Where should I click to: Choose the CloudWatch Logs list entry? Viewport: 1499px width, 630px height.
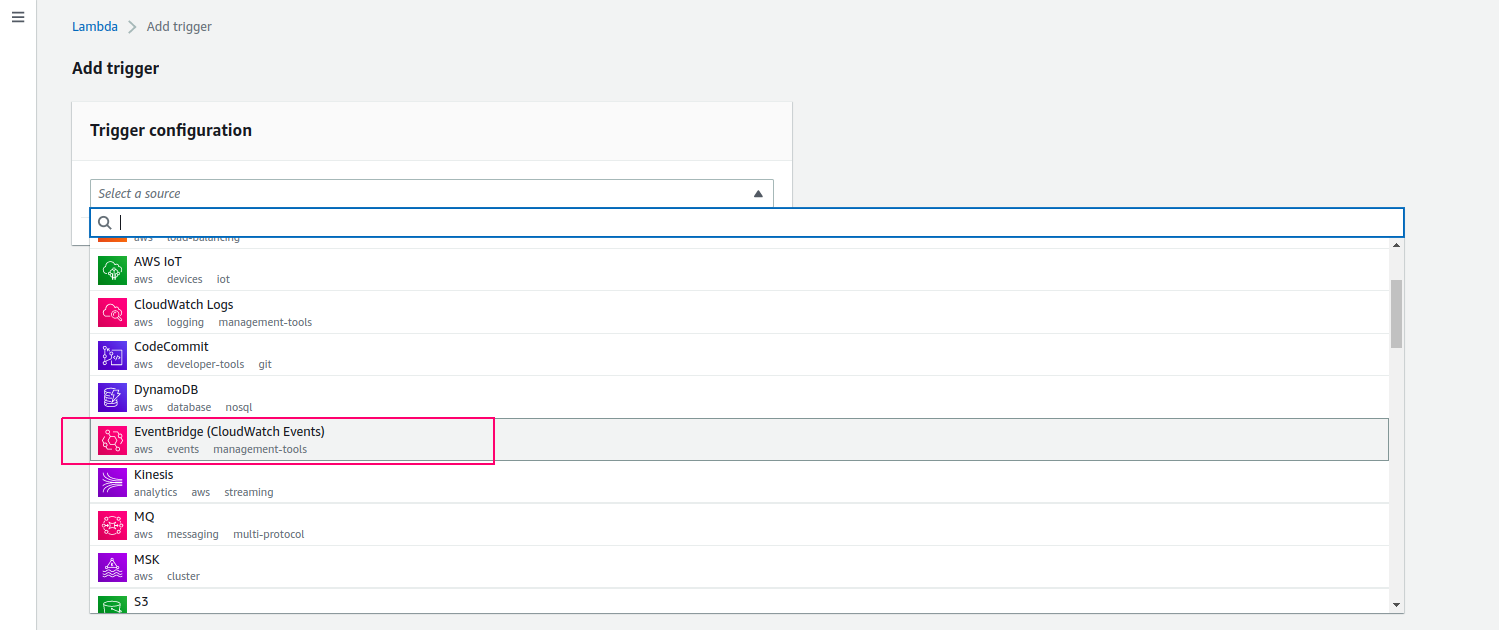click(x=183, y=305)
